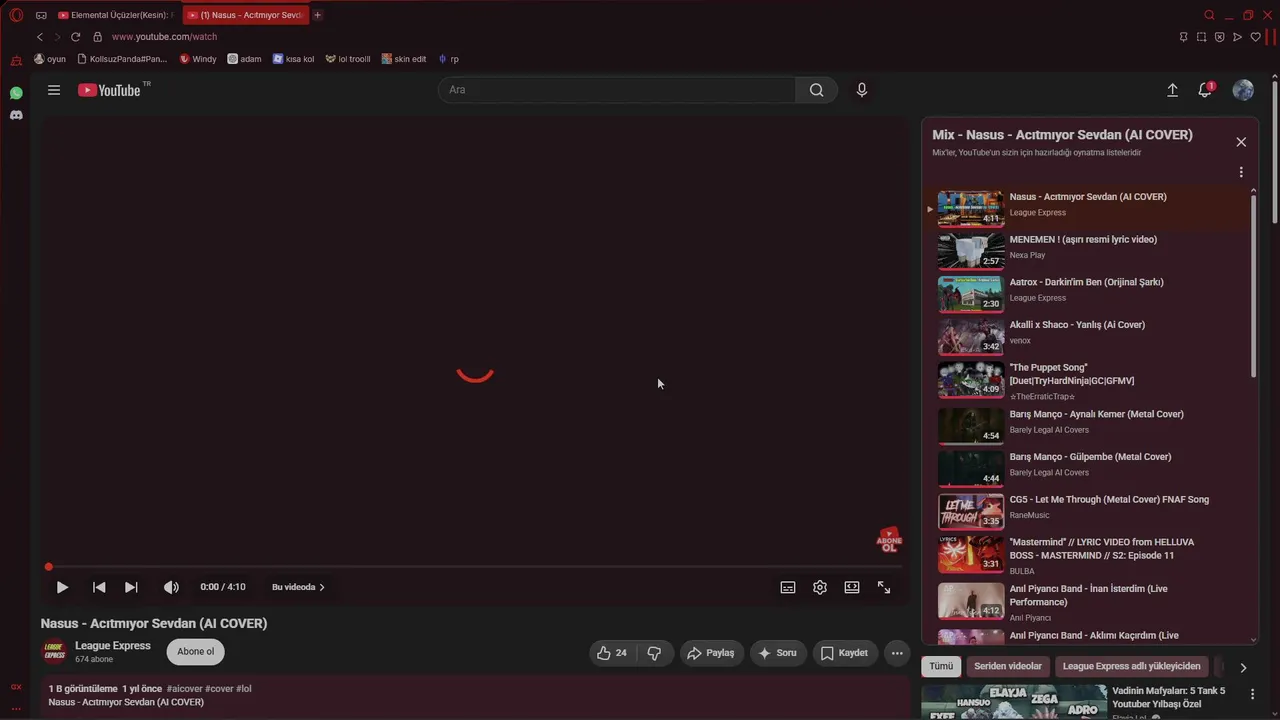Click the 'Soru' ask button
Screen dimensions: 1280x720
coord(778,653)
